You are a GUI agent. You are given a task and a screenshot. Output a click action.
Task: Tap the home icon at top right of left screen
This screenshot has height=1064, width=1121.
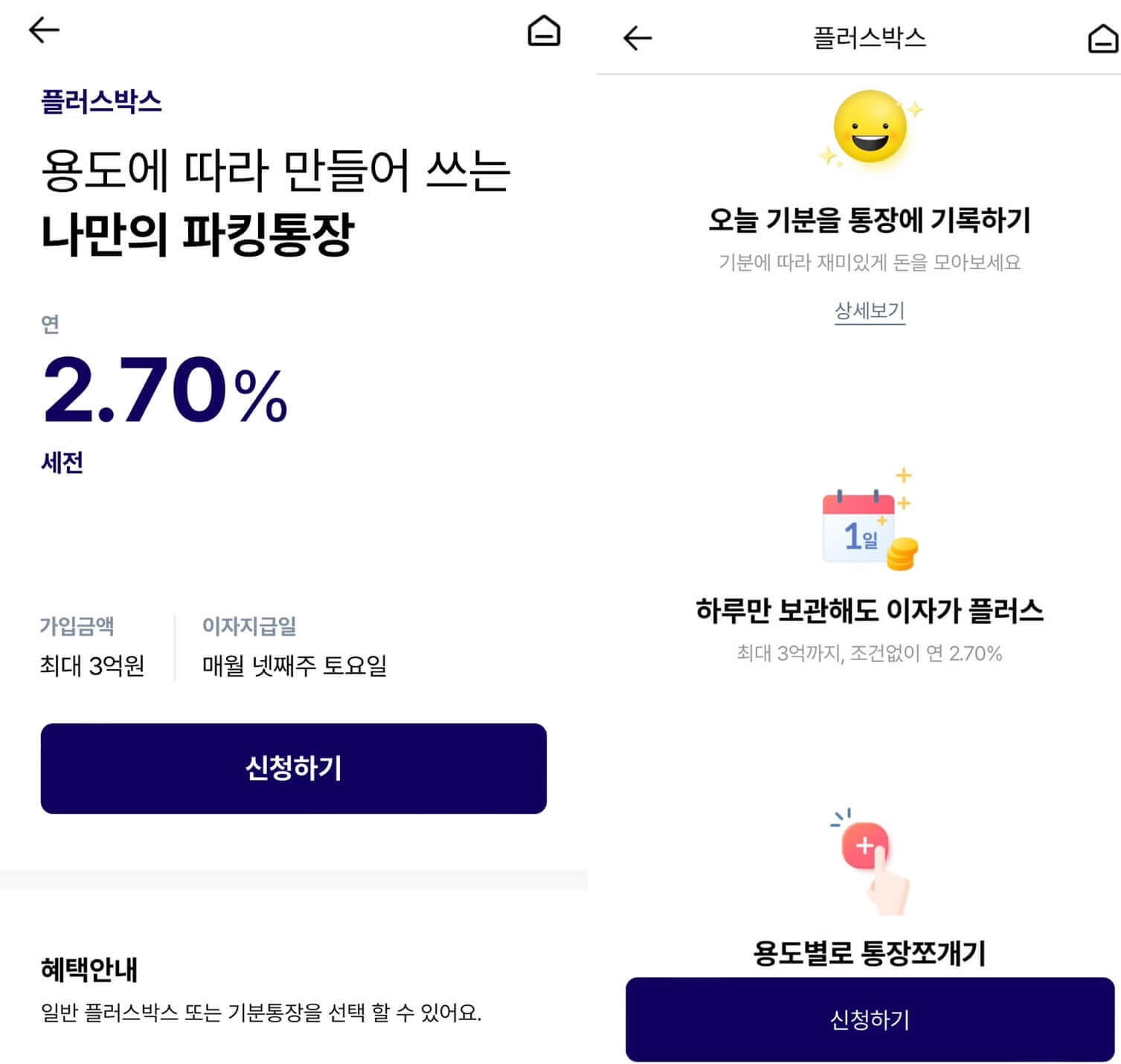pyautogui.click(x=542, y=31)
